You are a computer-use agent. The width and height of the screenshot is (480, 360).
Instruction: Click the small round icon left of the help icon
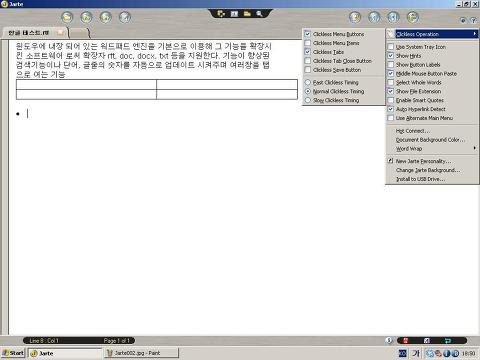pos(463,20)
